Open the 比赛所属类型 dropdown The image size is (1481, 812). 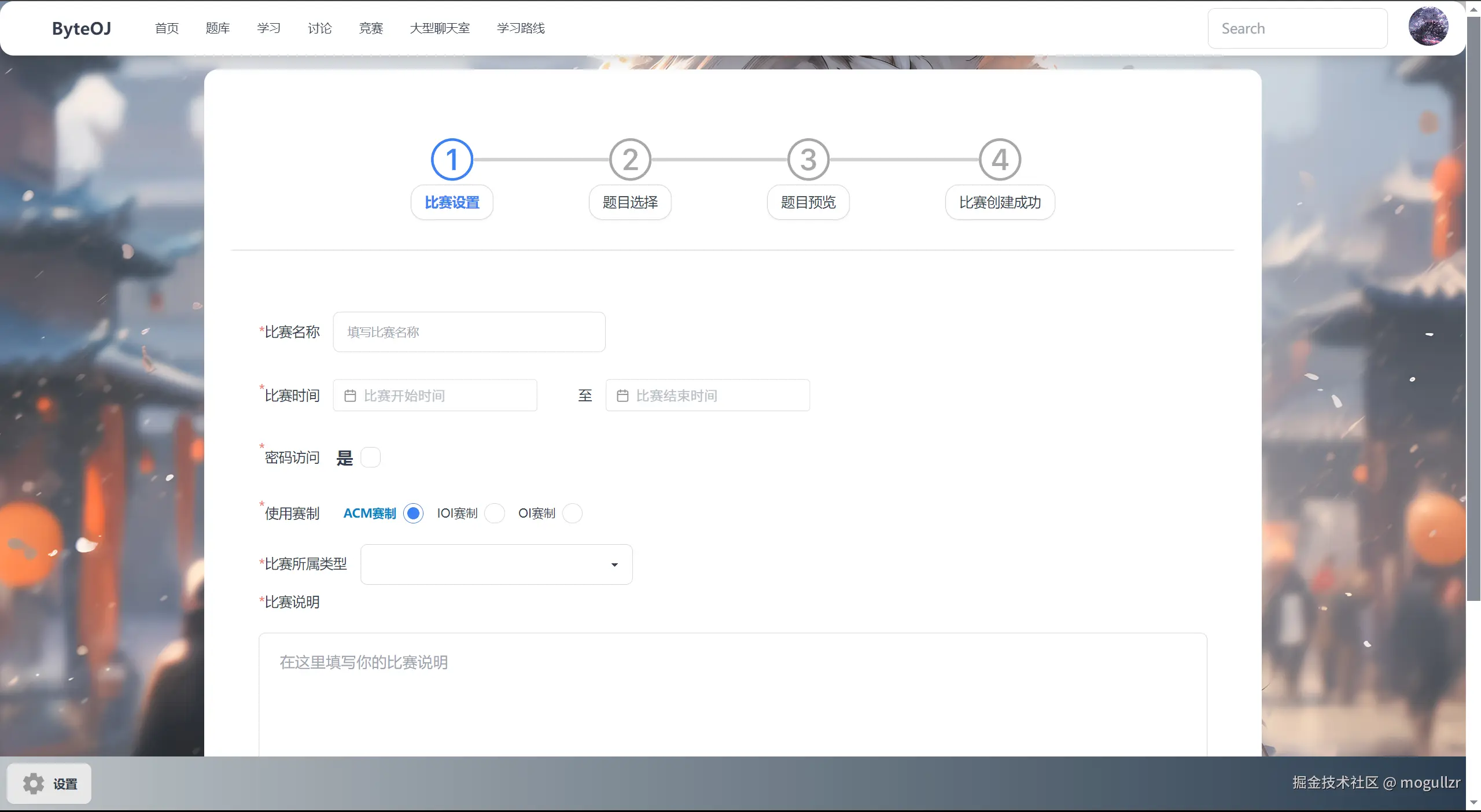click(496, 564)
